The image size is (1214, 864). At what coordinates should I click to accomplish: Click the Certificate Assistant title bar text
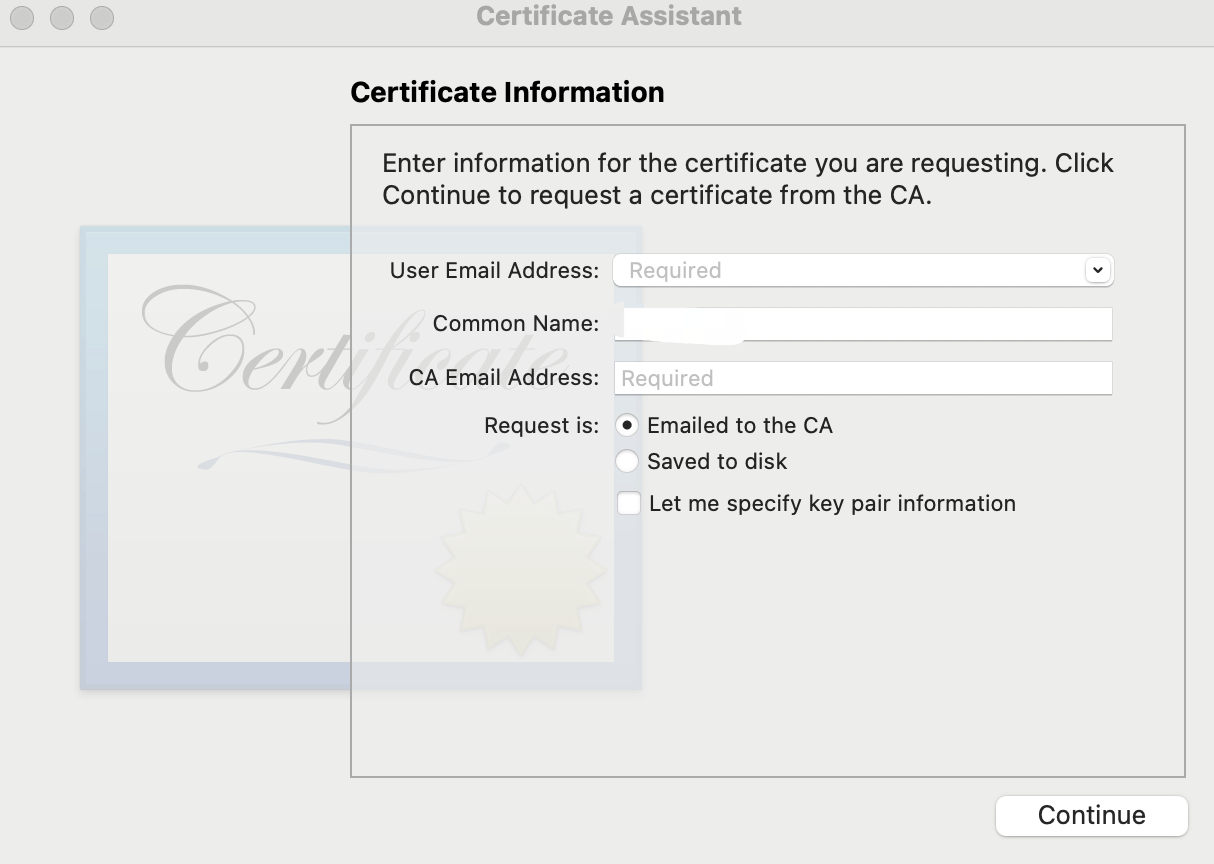pyautogui.click(x=609, y=16)
